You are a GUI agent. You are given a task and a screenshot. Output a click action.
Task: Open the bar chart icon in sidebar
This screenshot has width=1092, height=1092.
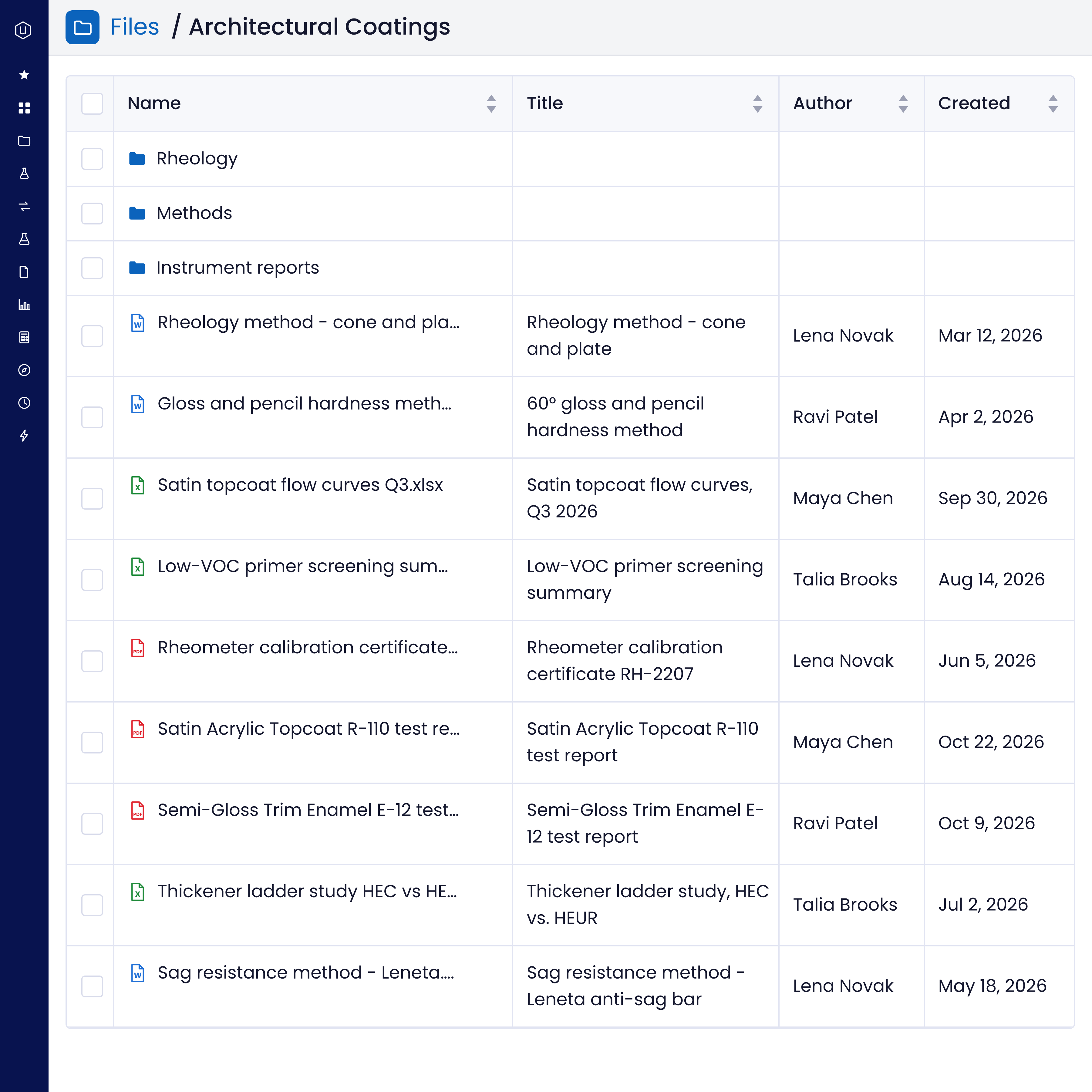tap(24, 305)
